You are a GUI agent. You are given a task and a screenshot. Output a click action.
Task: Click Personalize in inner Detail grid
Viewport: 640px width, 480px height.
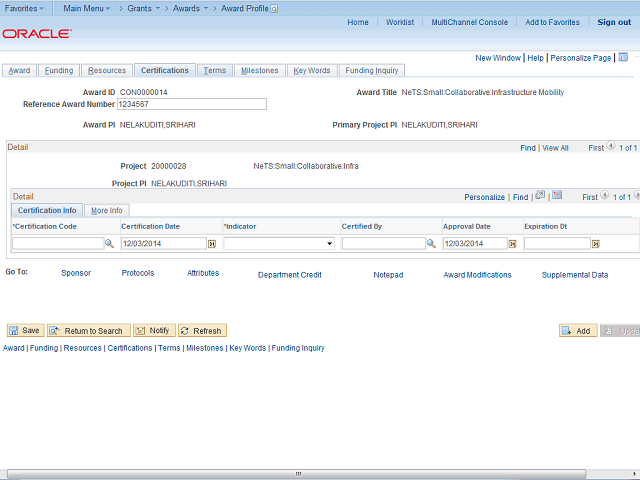pos(484,197)
